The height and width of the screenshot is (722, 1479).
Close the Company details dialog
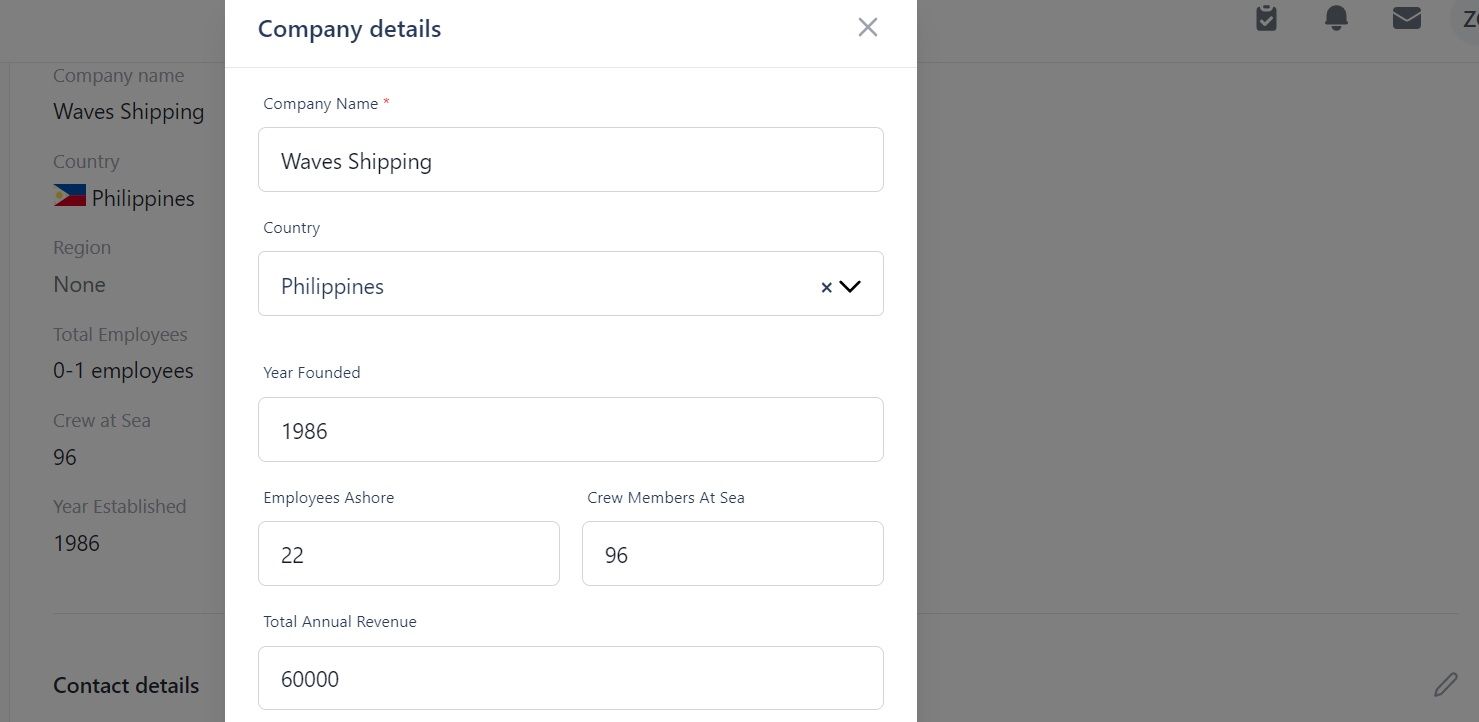click(x=868, y=27)
